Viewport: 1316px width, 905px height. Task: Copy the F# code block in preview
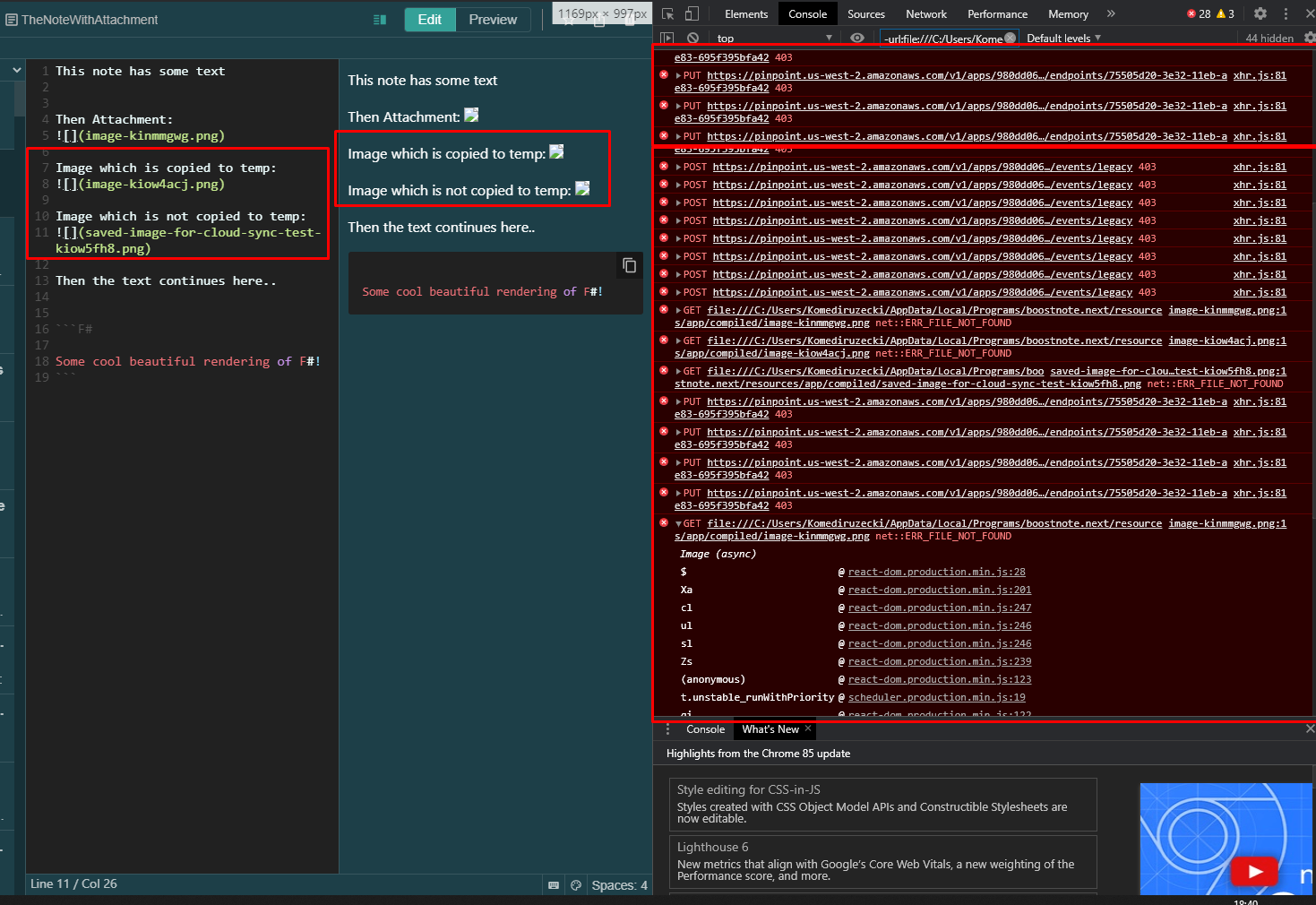click(629, 265)
